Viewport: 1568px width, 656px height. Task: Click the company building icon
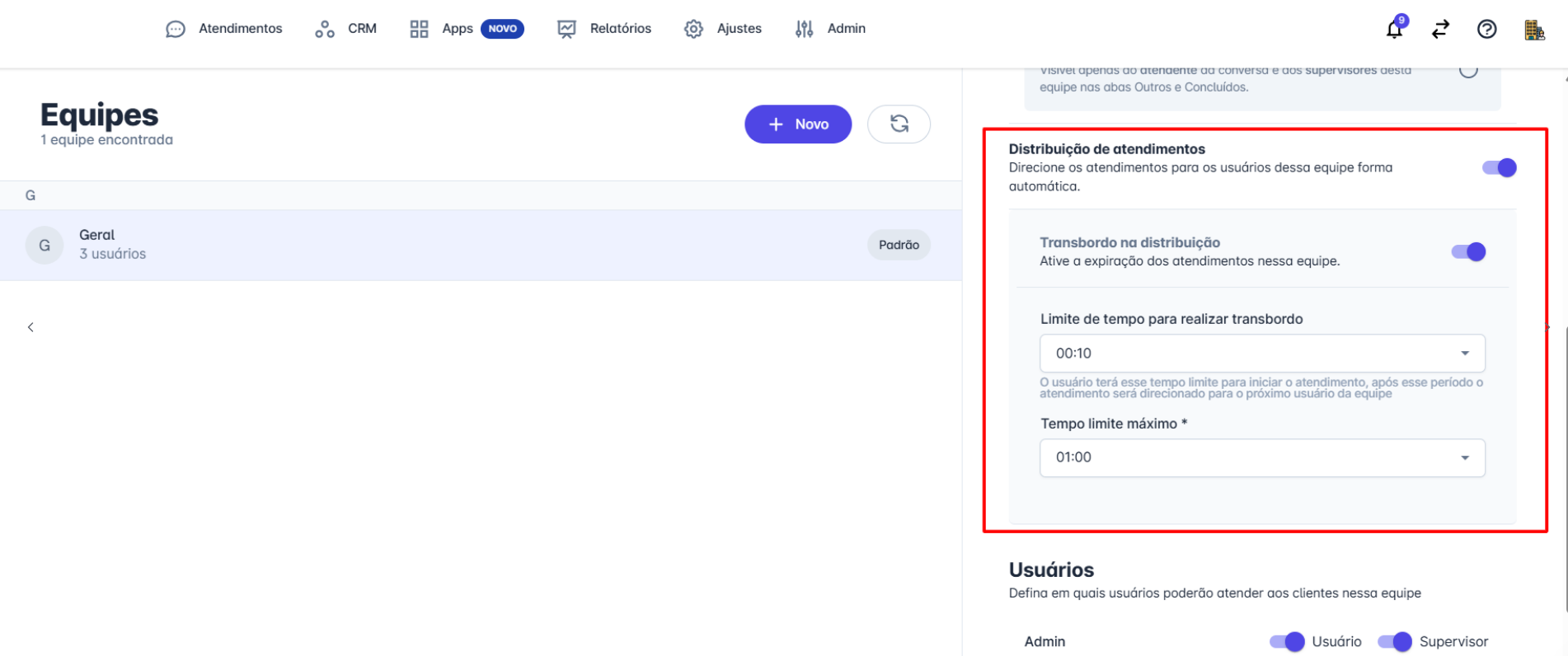(x=1533, y=30)
